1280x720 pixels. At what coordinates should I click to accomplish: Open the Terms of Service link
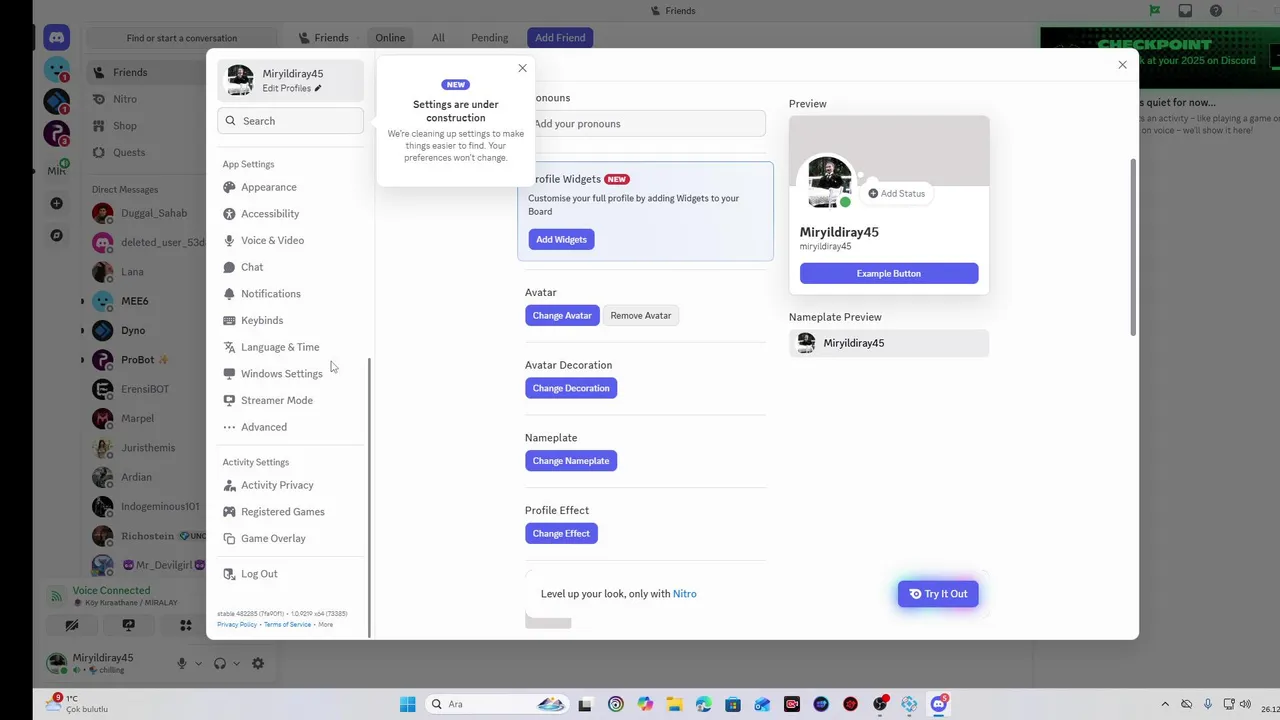click(287, 625)
